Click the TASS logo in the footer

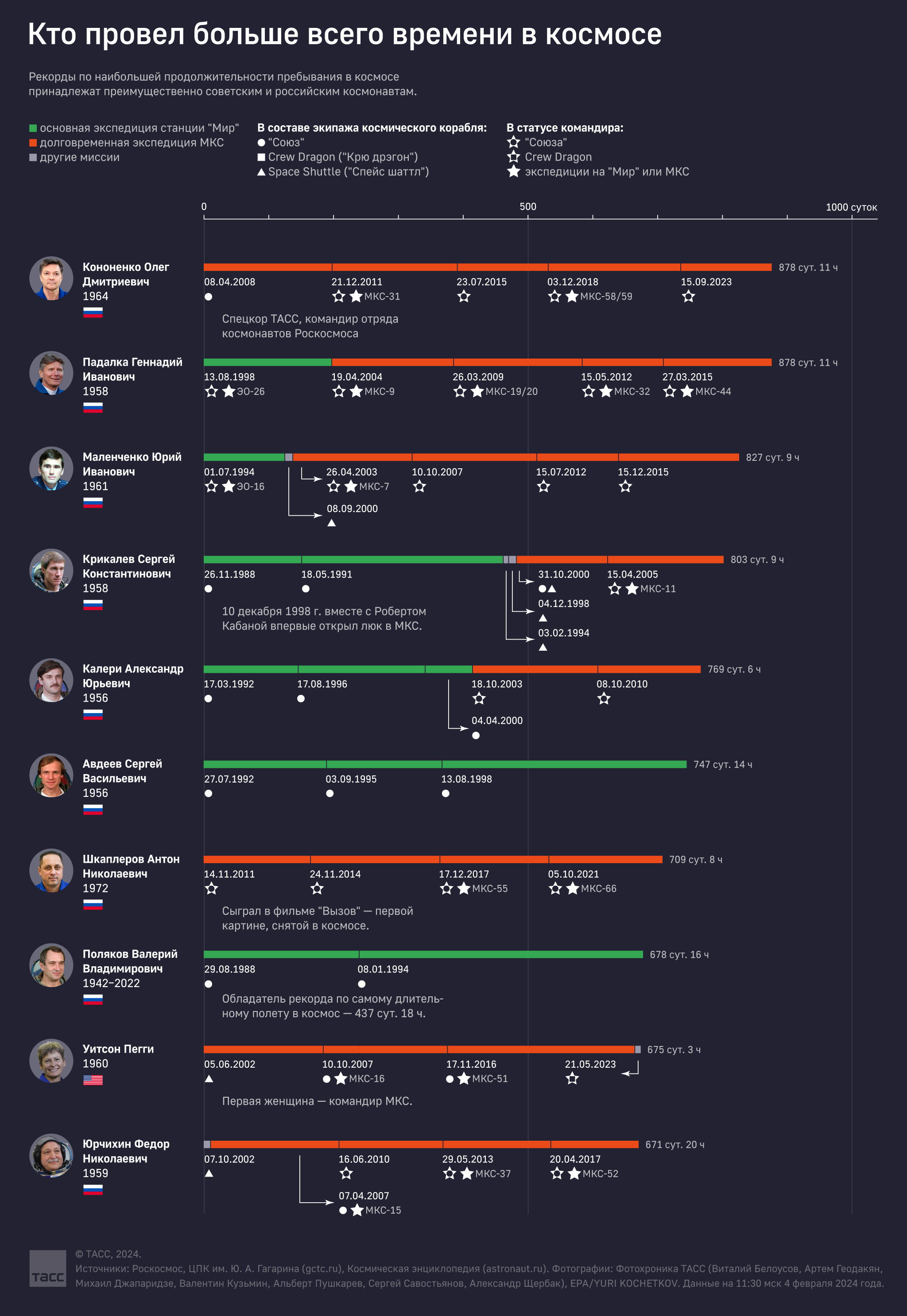point(48,1268)
